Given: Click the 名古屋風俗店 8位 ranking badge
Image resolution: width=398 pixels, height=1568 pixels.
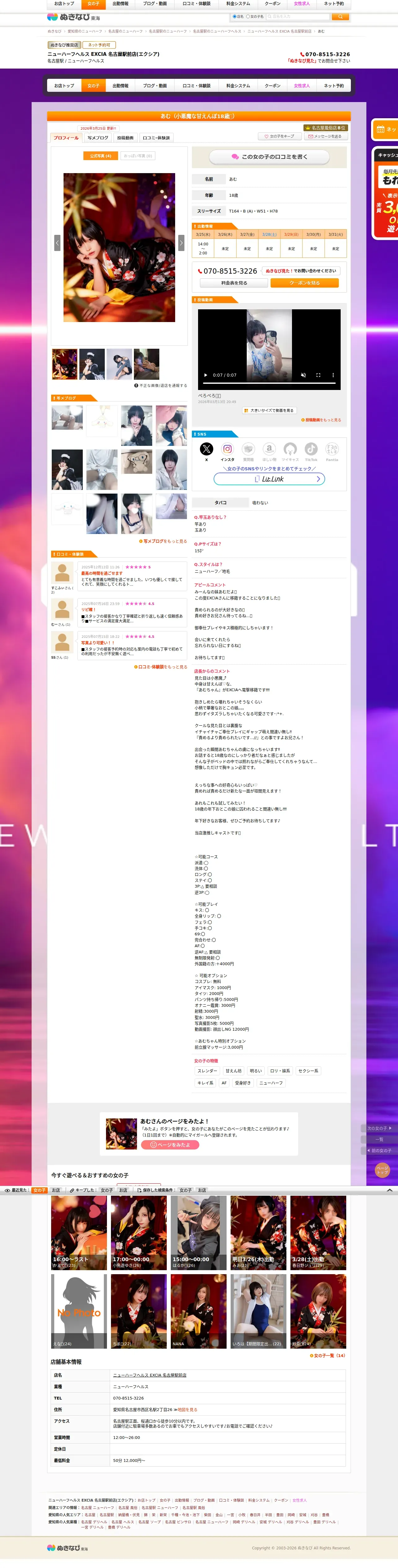Looking at the screenshot, I should [x=325, y=128].
